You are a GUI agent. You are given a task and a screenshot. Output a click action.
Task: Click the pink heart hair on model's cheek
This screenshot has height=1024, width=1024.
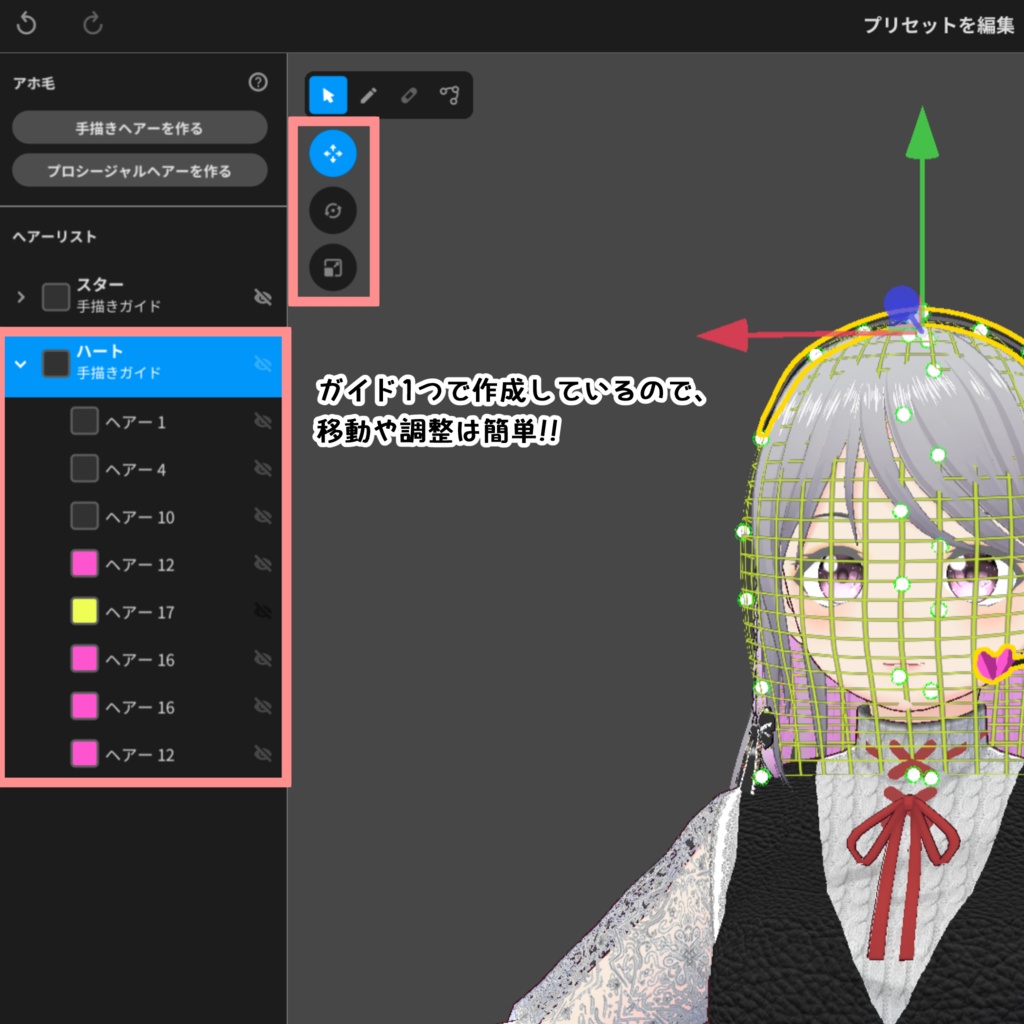tap(995, 664)
